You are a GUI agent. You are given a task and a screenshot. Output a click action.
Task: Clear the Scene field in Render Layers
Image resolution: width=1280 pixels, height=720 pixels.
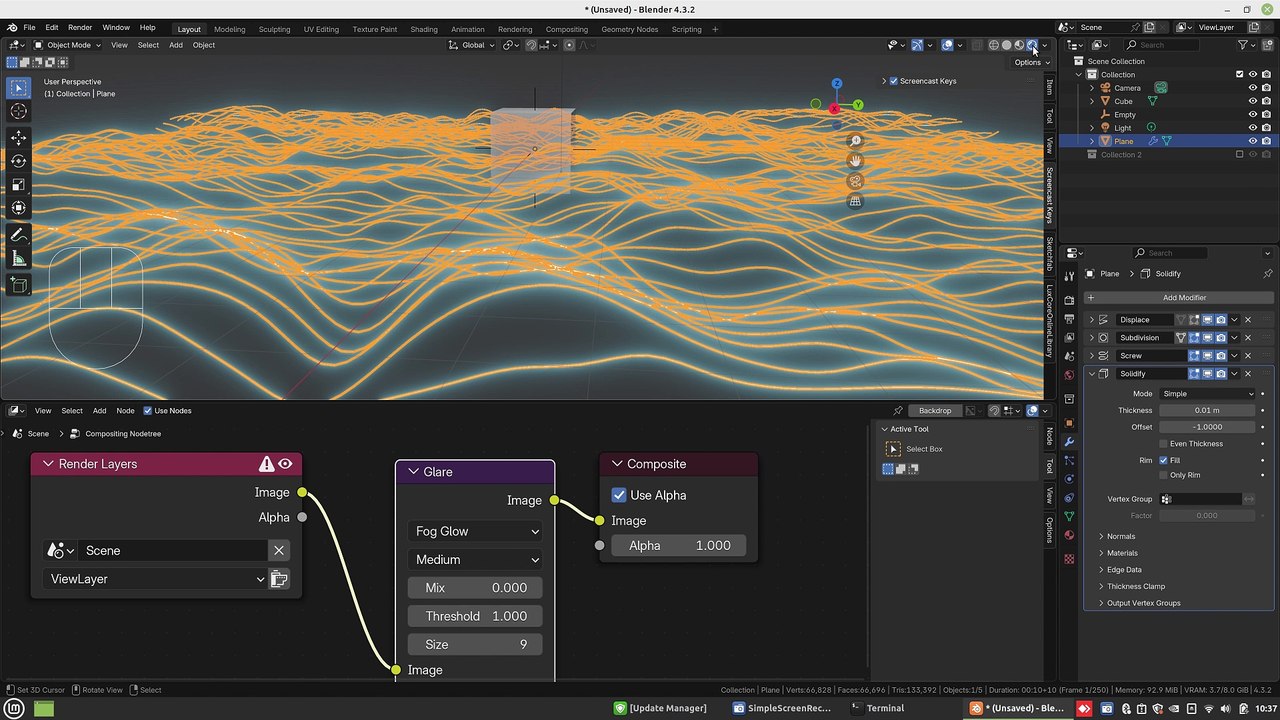279,550
